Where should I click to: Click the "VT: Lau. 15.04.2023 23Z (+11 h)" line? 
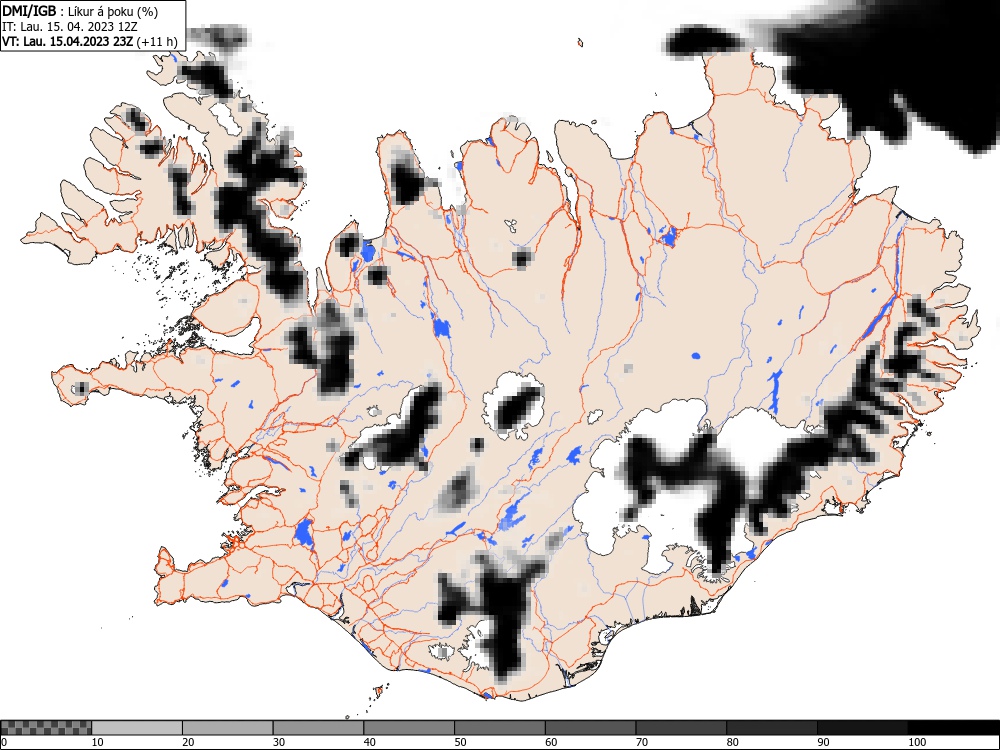[89, 41]
